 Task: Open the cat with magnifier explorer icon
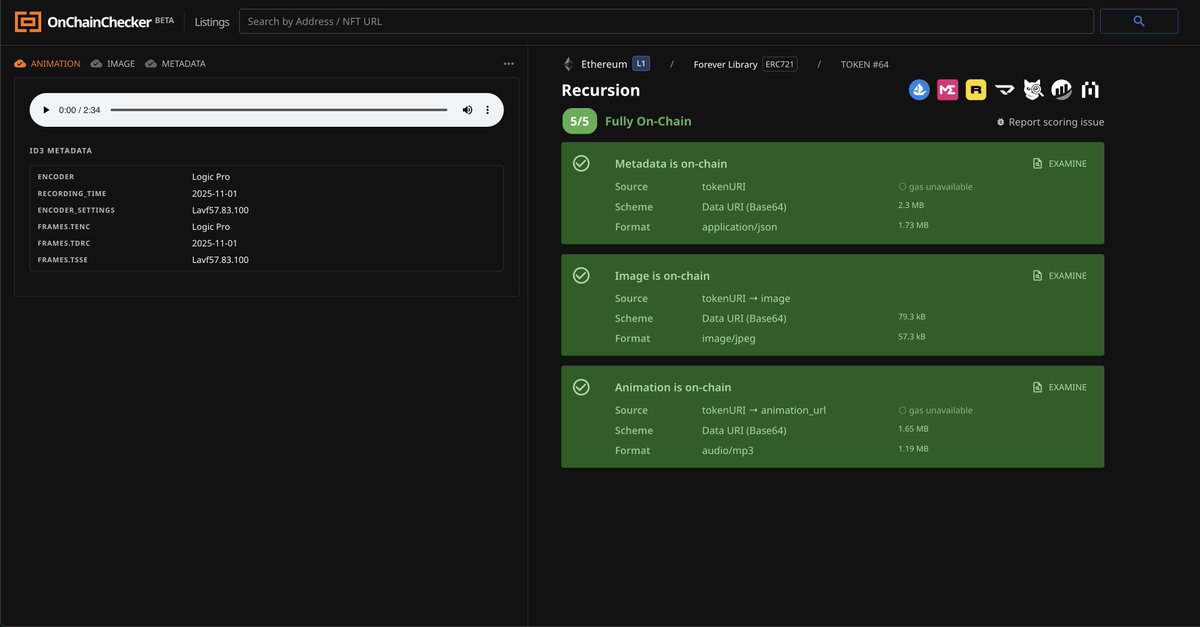point(1033,90)
